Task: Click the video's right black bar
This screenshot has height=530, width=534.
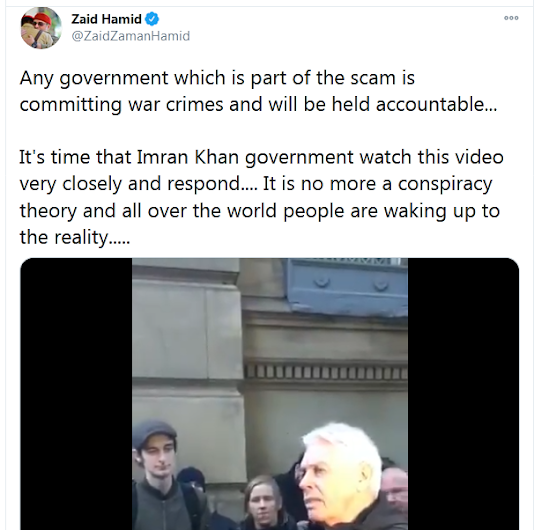Action: pos(464,394)
